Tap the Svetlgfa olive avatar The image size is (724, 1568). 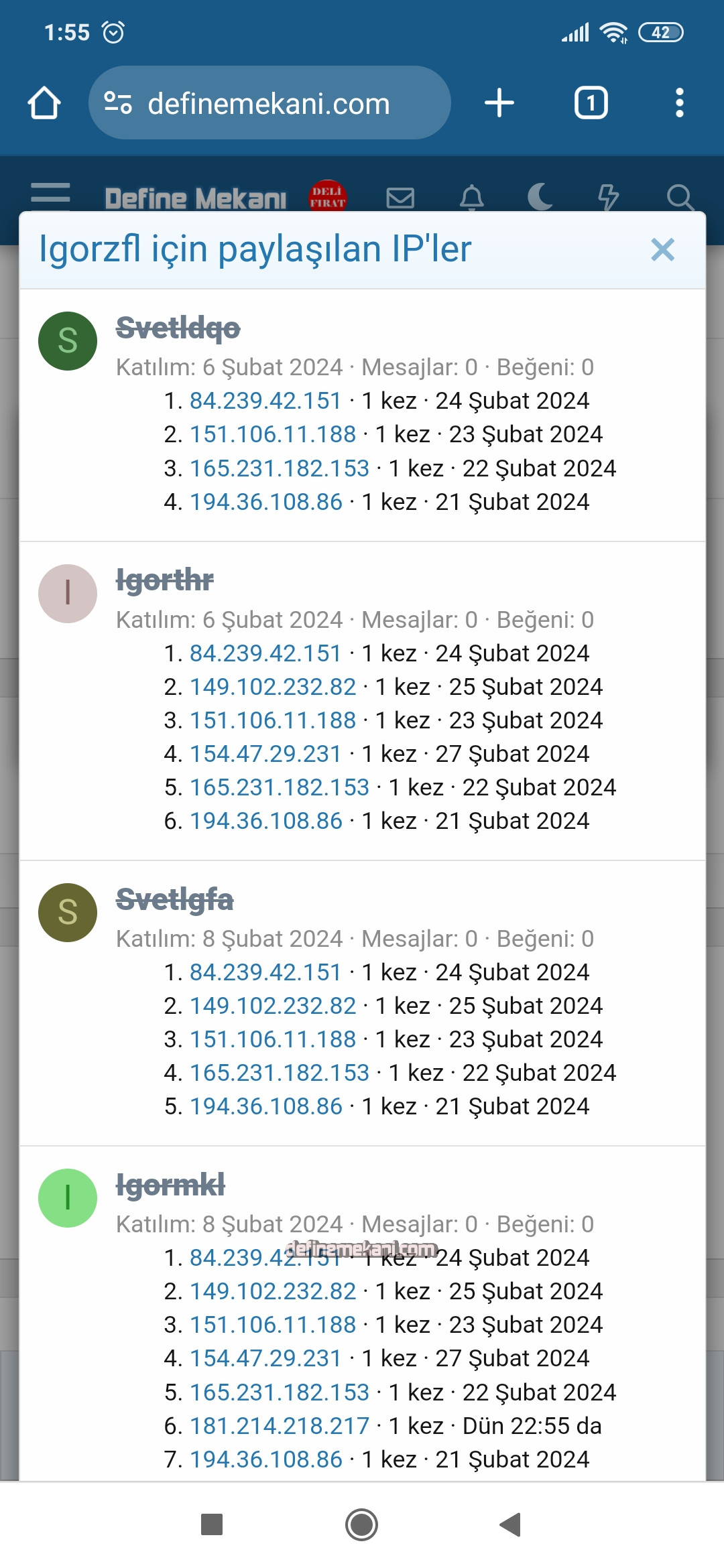click(68, 913)
